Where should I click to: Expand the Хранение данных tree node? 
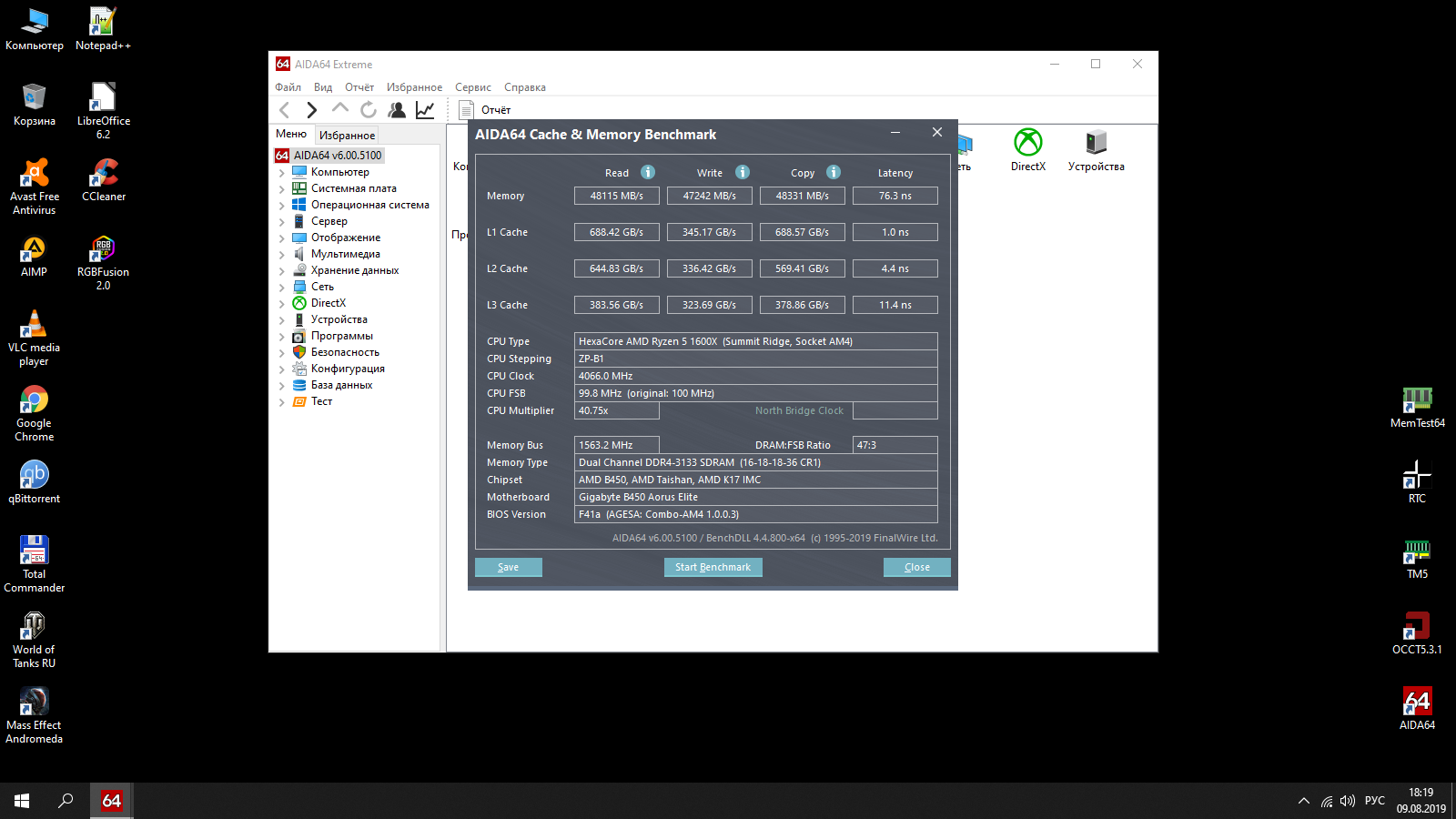point(282,270)
